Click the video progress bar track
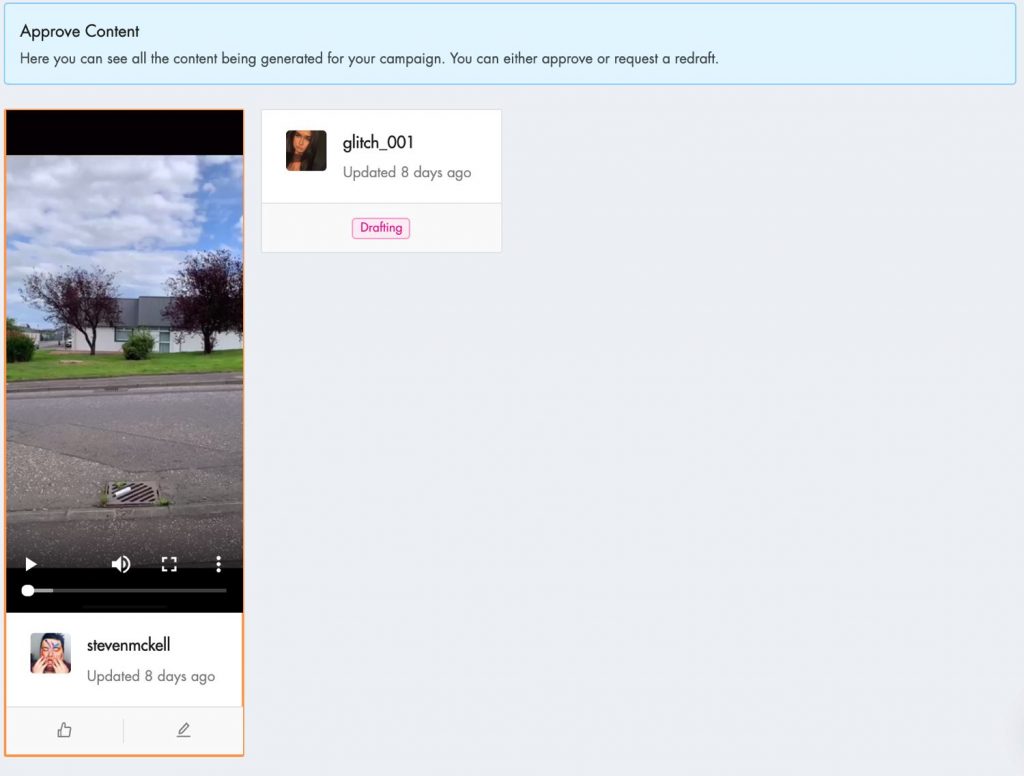Image resolution: width=1024 pixels, height=776 pixels. coord(124,590)
